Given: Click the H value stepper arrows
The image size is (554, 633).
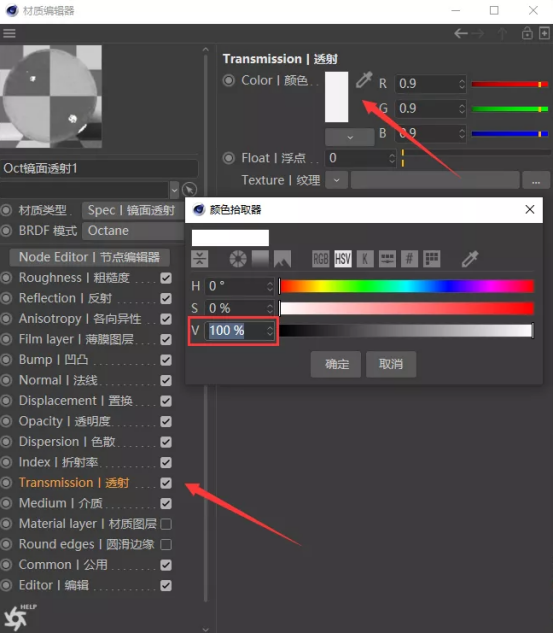Looking at the screenshot, I should (x=270, y=287).
